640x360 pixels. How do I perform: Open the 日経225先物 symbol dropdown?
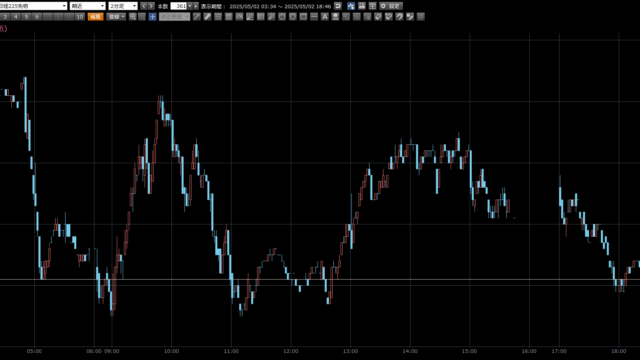[x=33, y=6]
